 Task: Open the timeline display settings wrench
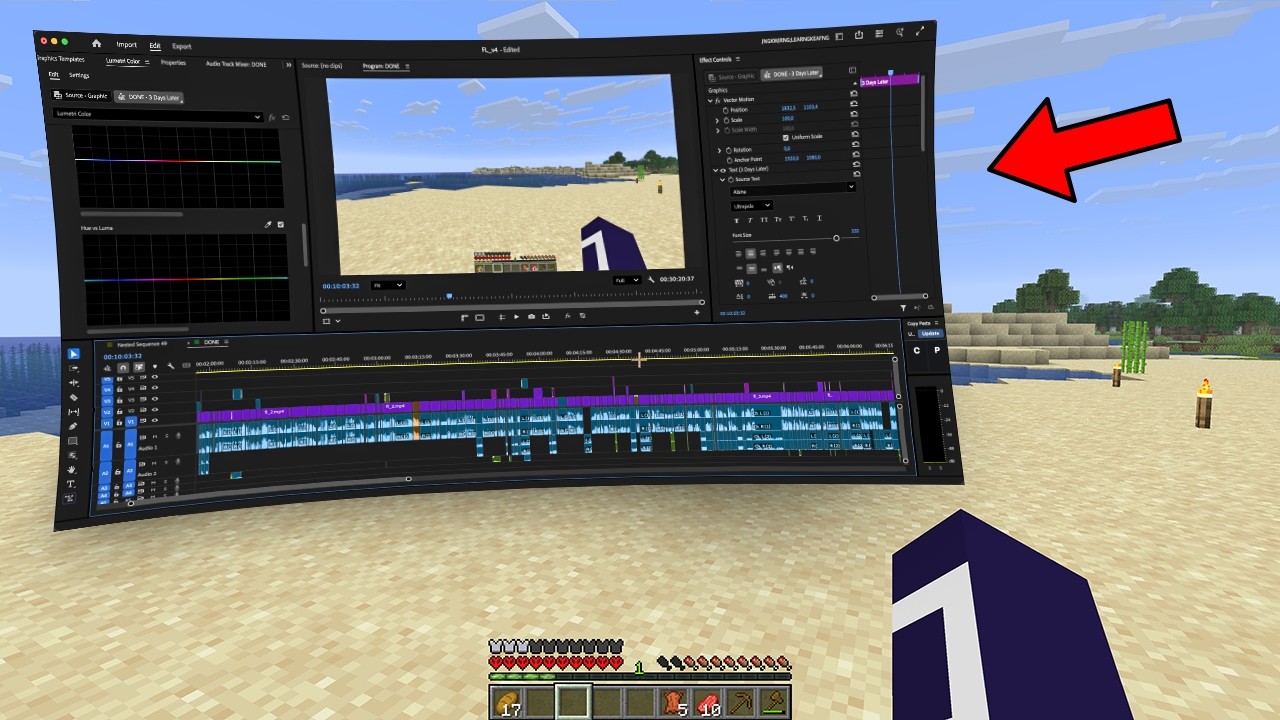pyautogui.click(x=171, y=367)
